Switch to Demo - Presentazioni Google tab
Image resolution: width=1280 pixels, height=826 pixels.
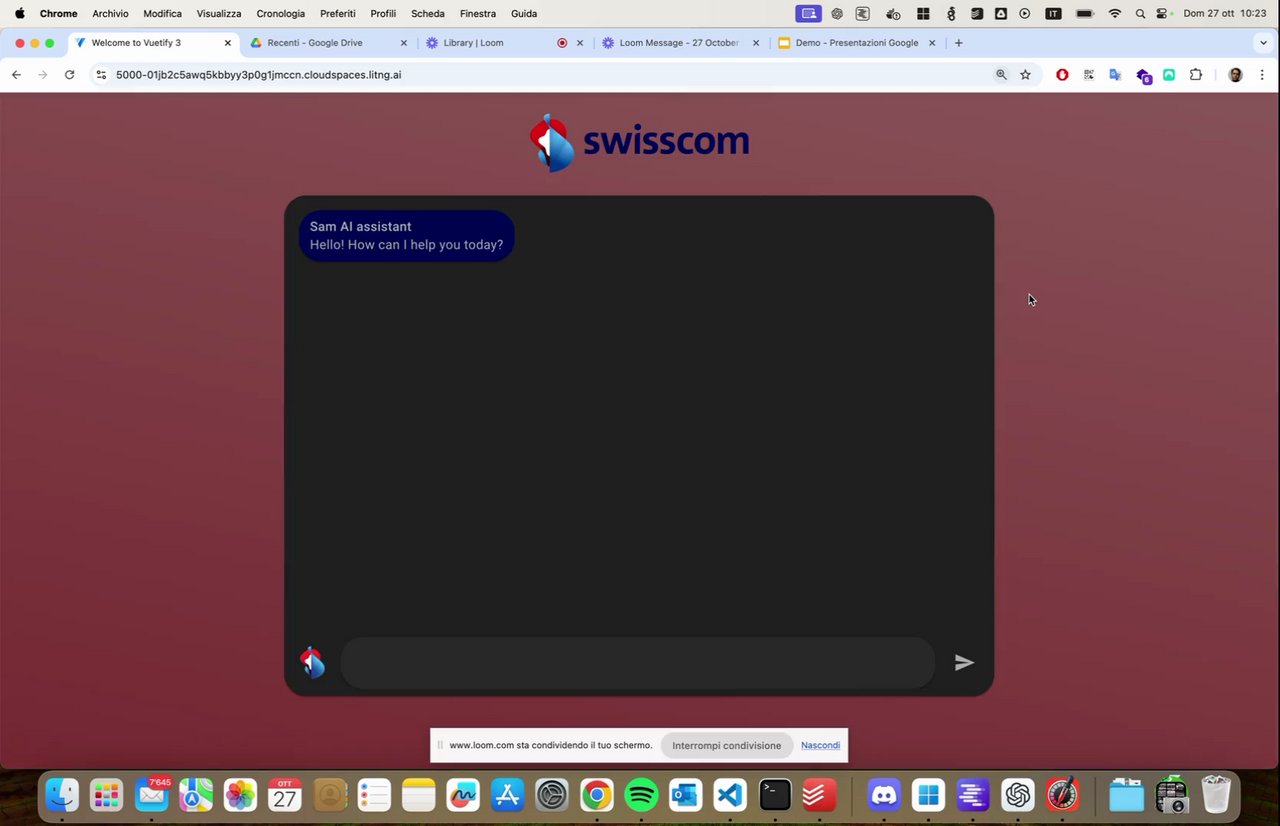(857, 43)
